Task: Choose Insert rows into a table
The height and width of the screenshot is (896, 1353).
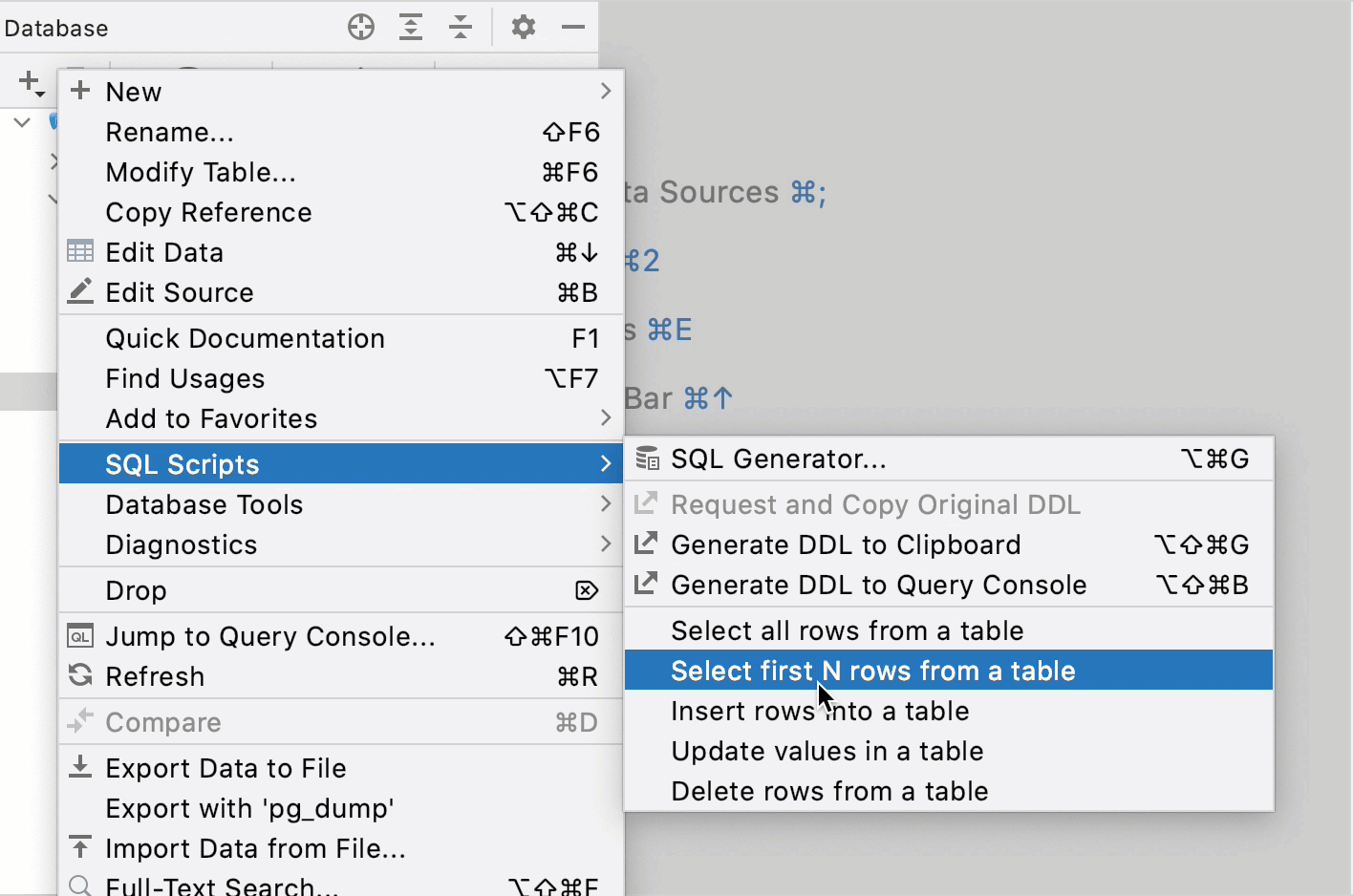Action: point(820,711)
